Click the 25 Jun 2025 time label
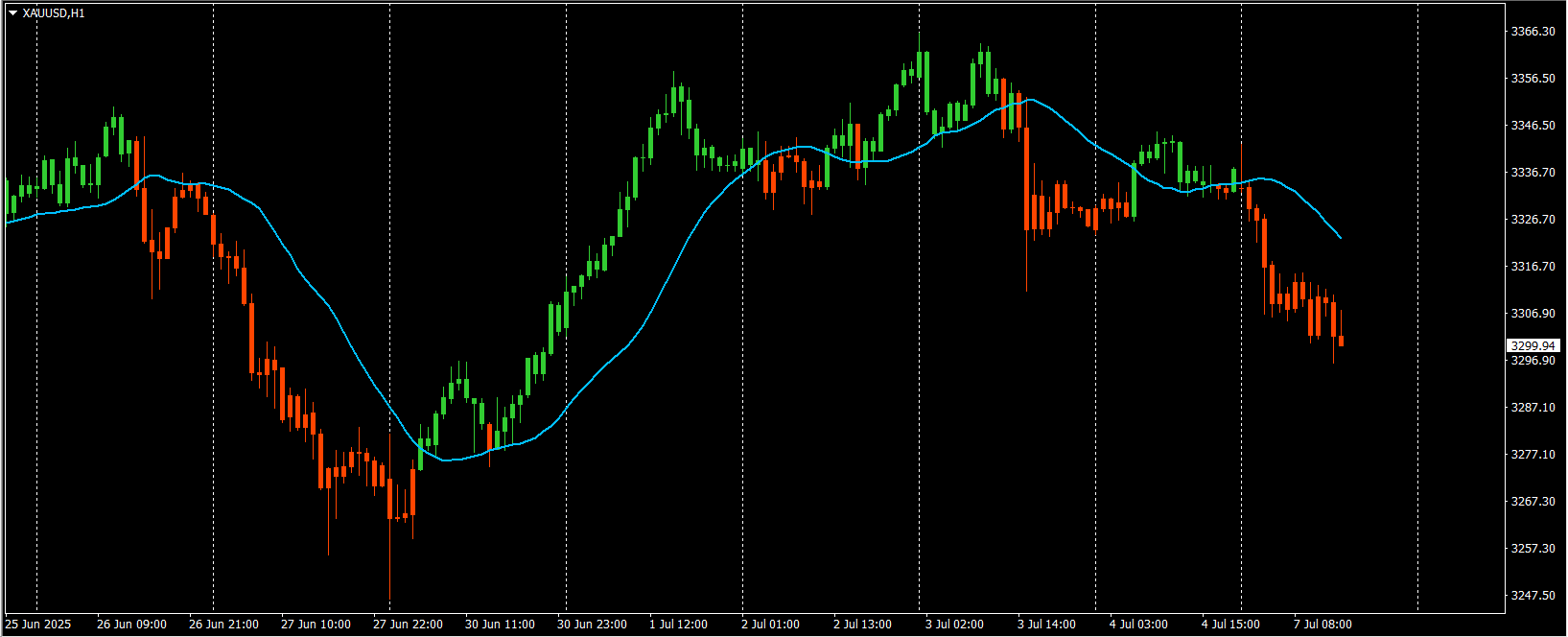The width and height of the screenshot is (1568, 637). [38, 625]
